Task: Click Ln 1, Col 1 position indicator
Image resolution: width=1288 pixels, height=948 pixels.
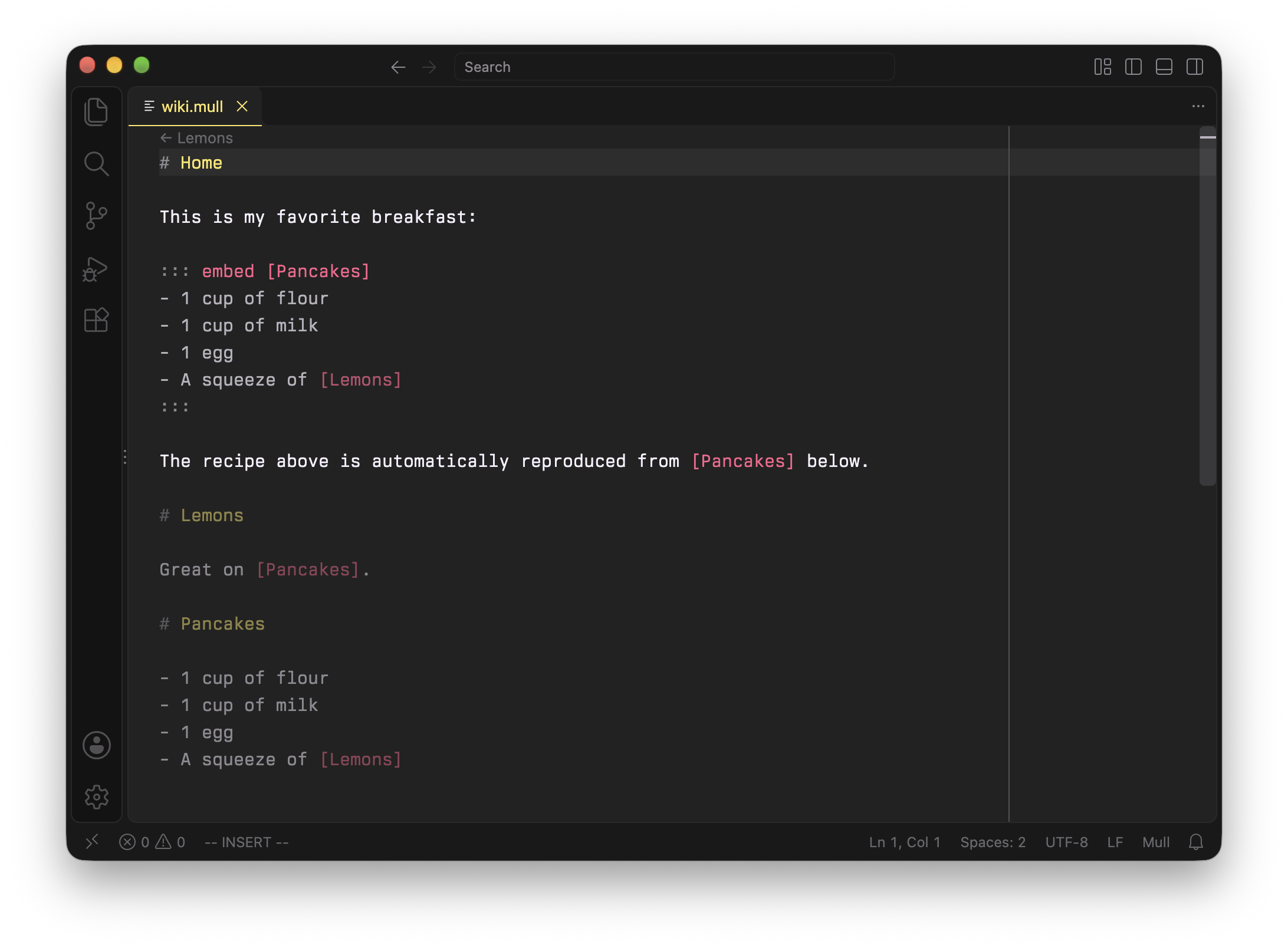Action: tap(904, 842)
